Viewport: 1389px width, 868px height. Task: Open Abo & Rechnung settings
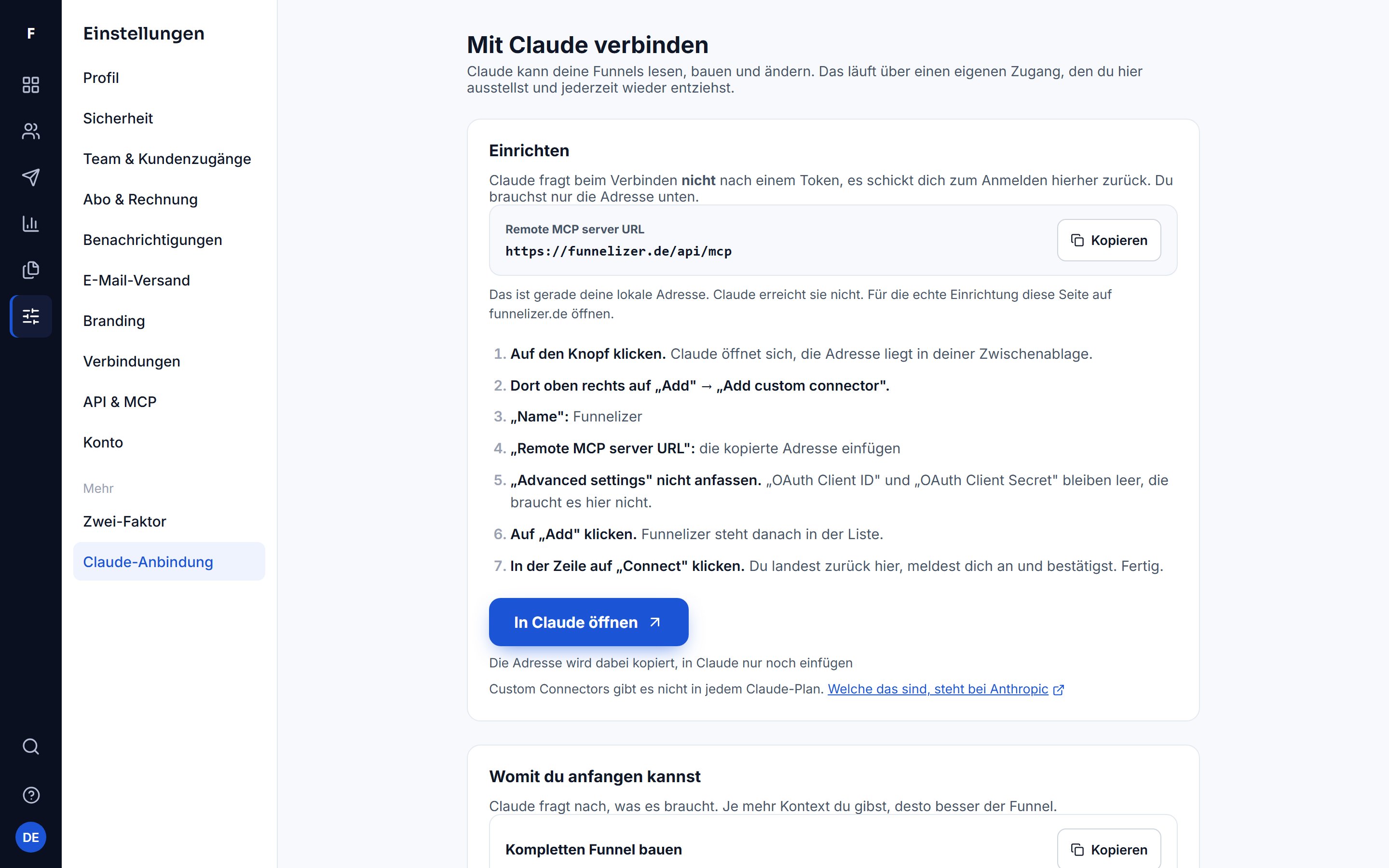(169, 199)
